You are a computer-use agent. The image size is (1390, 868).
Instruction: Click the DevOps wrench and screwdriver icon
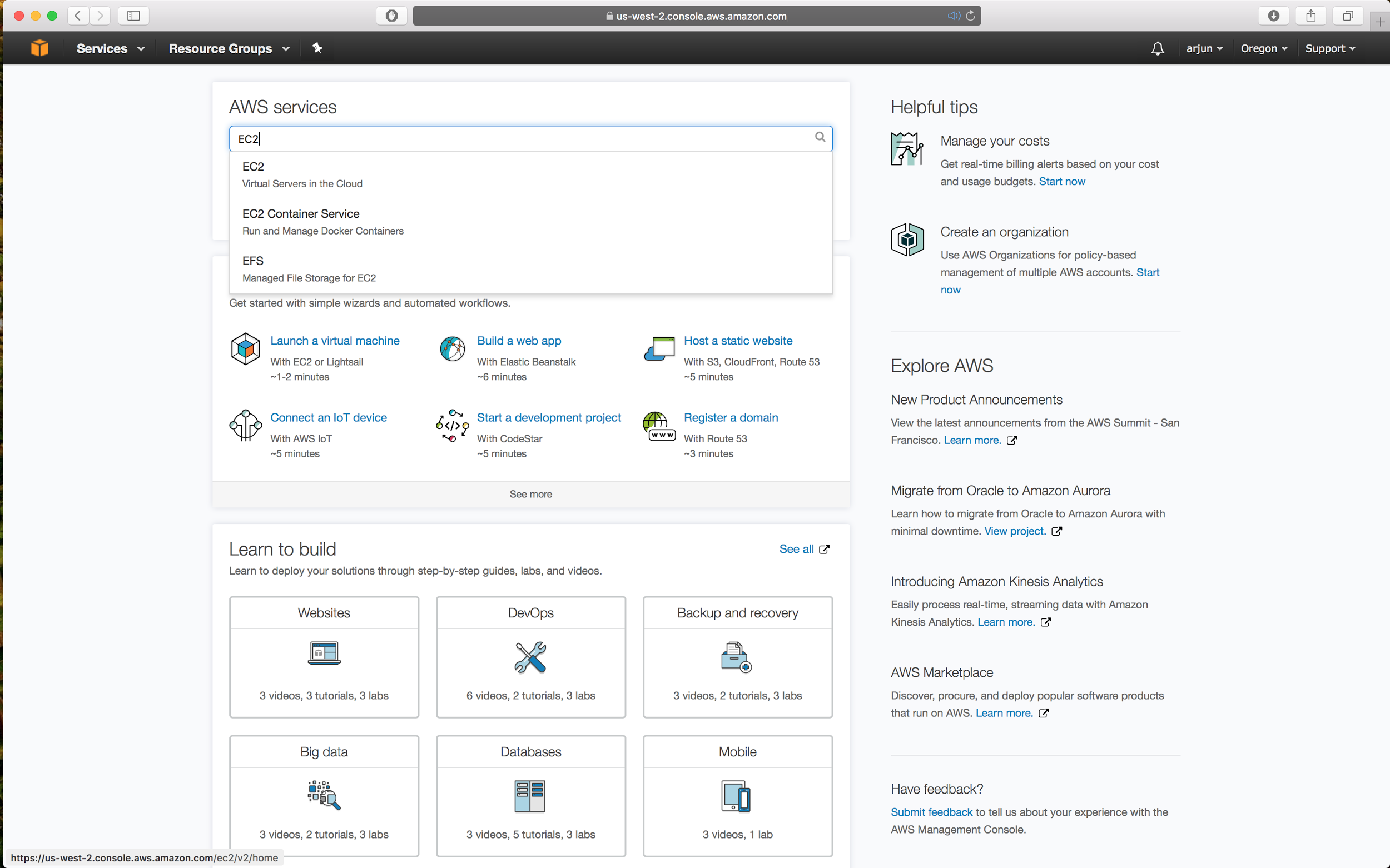(x=531, y=657)
